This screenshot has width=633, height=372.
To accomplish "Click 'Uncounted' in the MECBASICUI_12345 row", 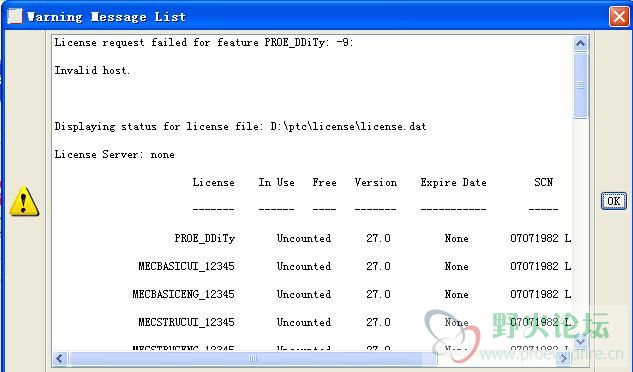I will (x=304, y=266).
